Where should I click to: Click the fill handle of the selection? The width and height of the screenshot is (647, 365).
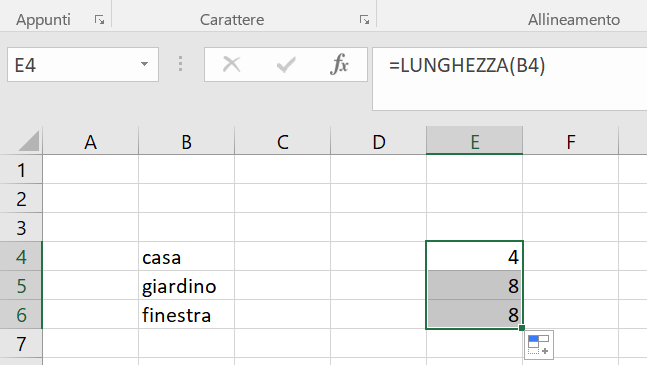pyautogui.click(x=522, y=328)
